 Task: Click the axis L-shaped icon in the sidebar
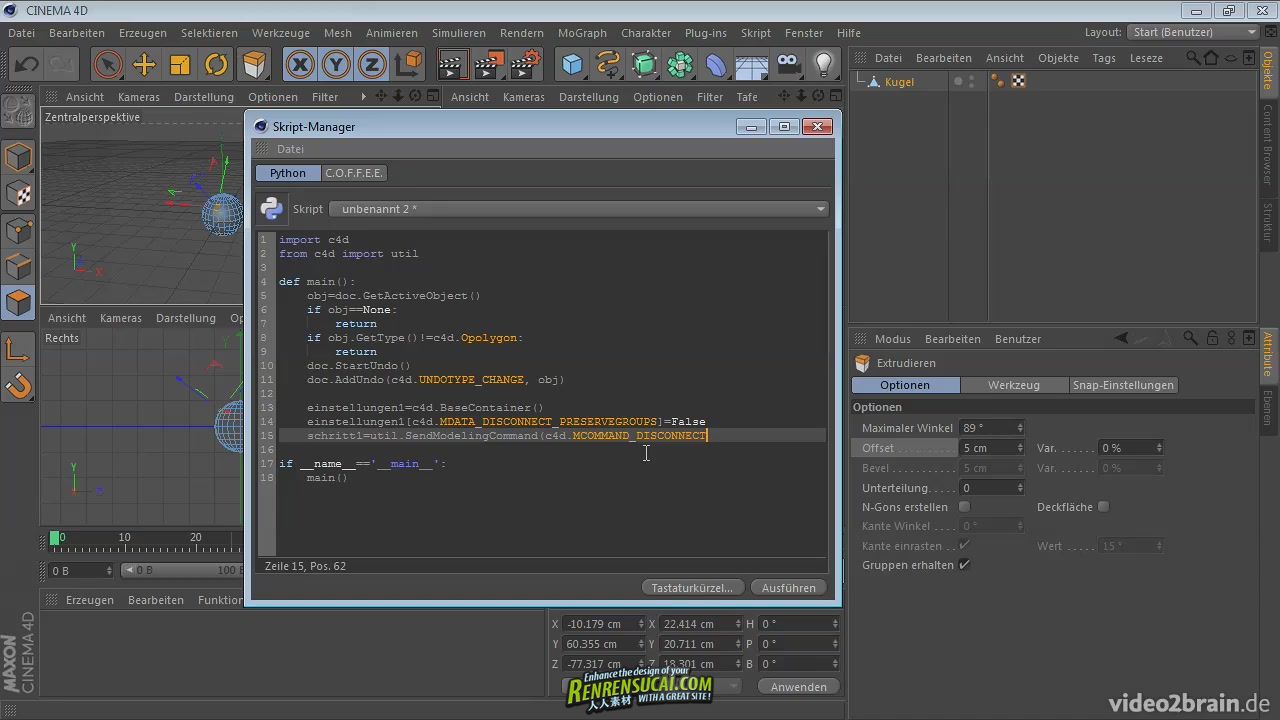point(18,348)
